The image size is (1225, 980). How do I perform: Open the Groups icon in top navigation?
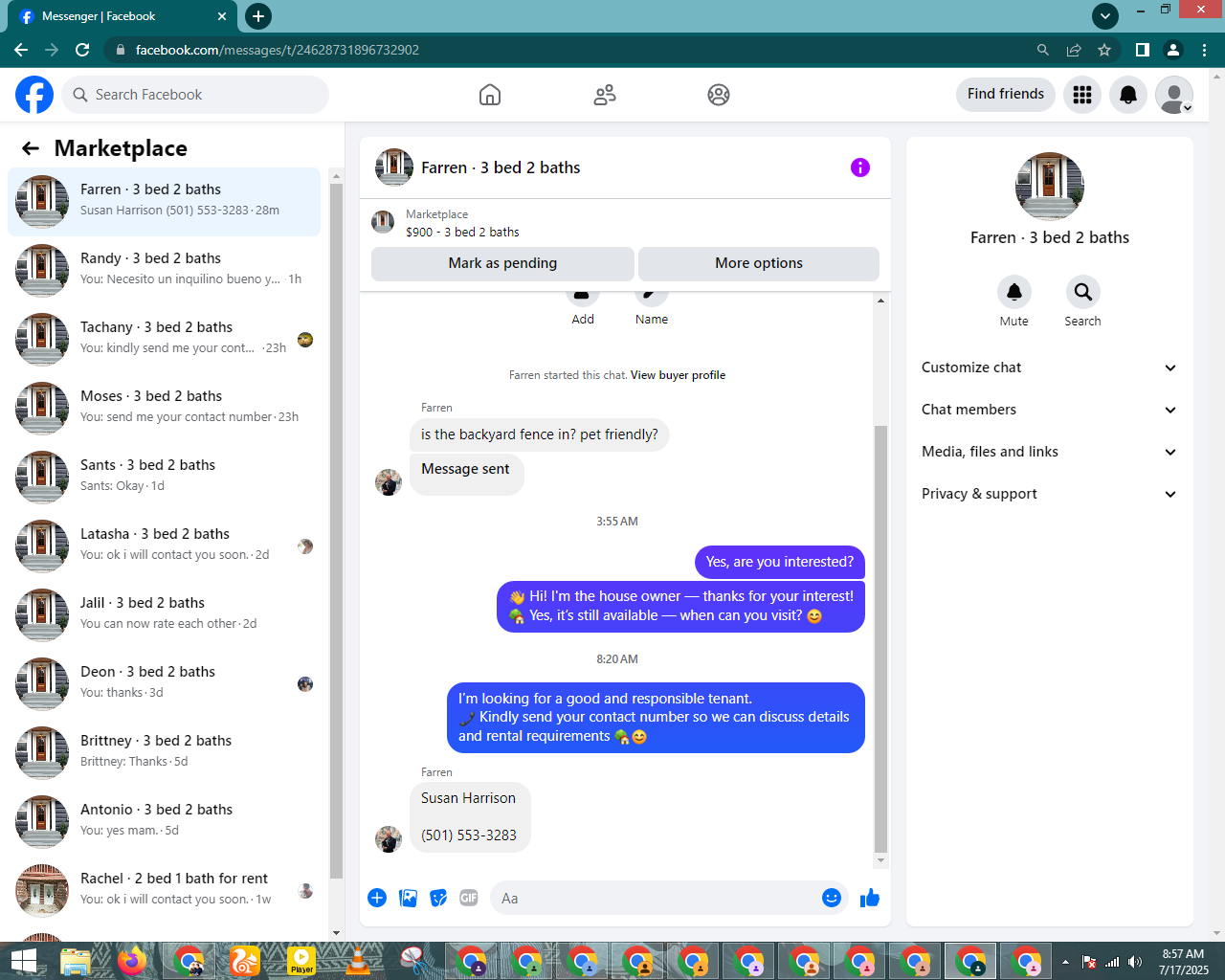pos(719,95)
